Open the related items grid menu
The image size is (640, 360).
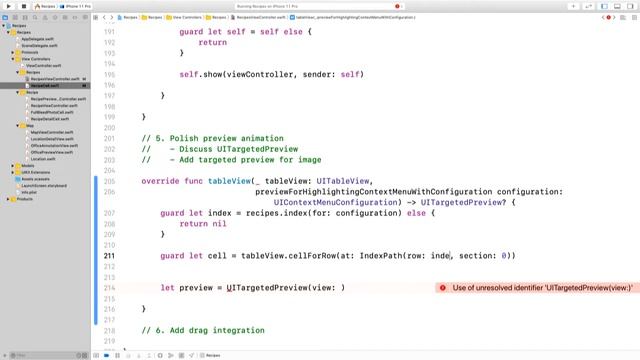tap(96, 18)
